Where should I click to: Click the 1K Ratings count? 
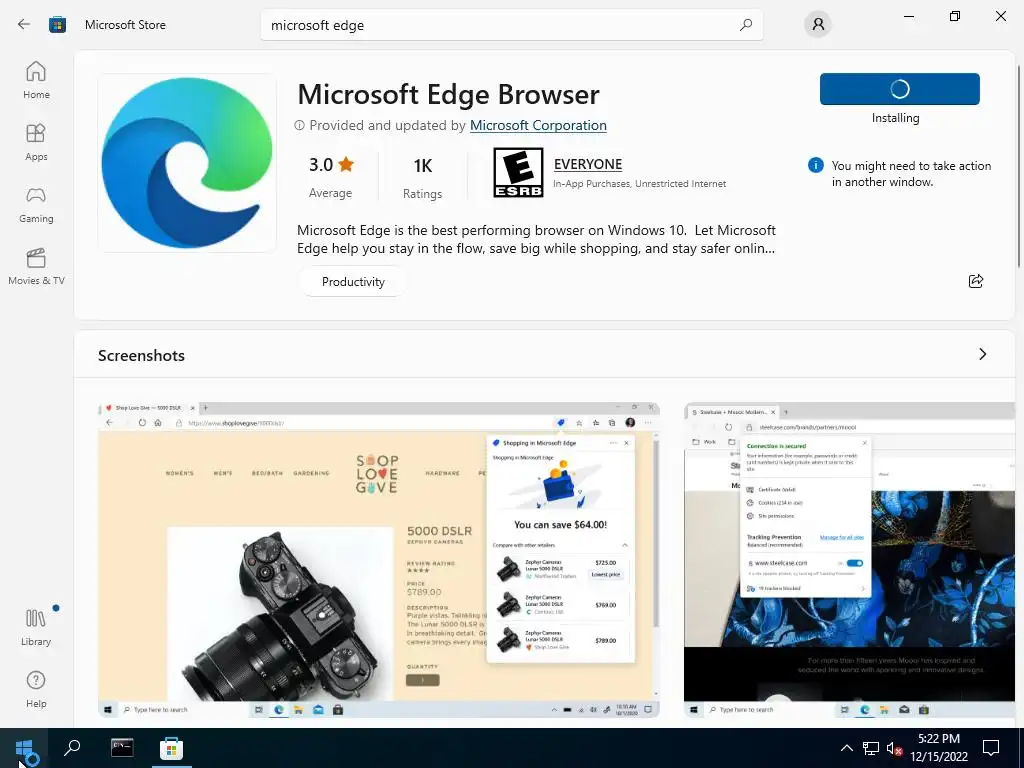pos(423,176)
